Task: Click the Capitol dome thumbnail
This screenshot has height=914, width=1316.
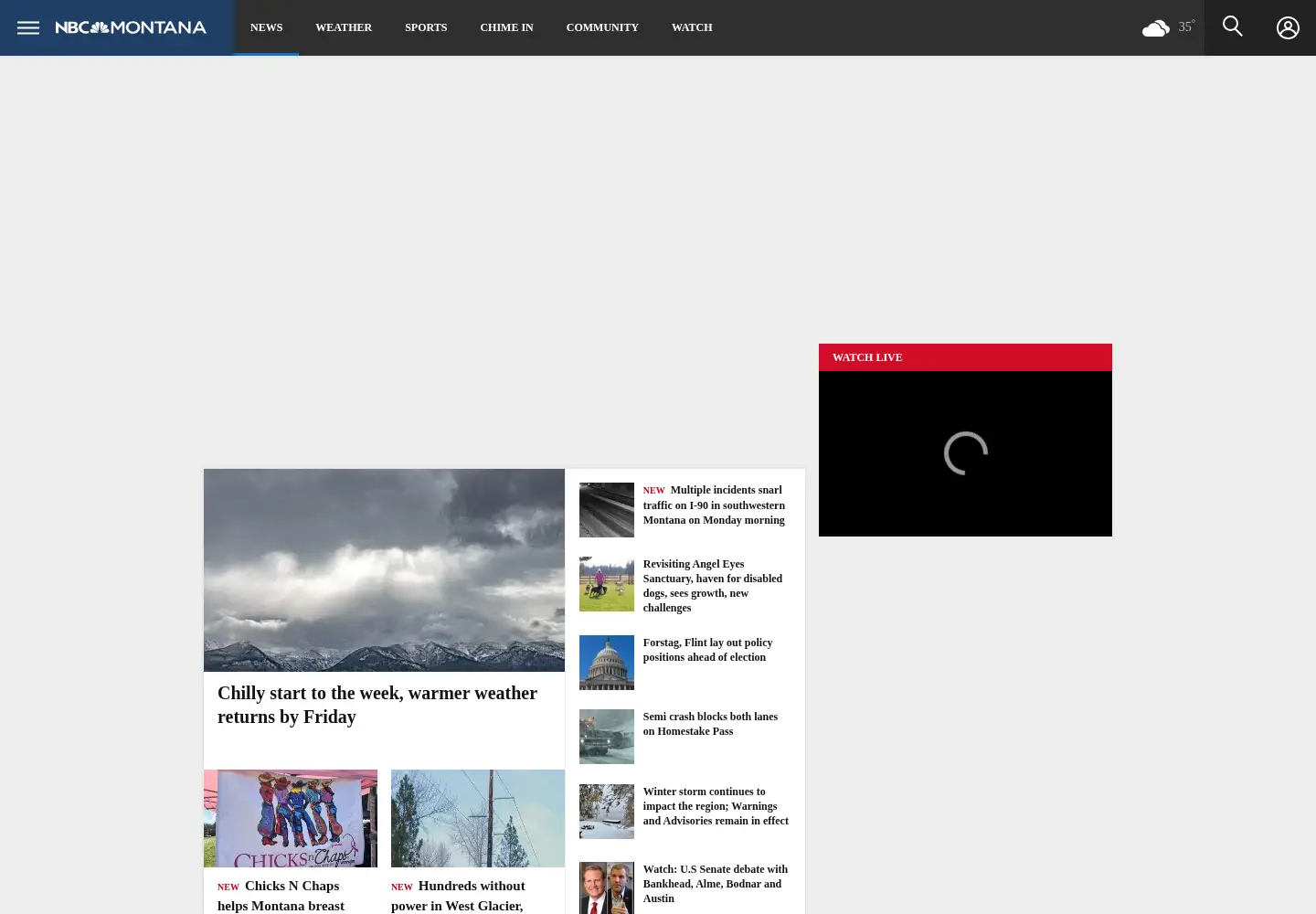Action: (x=606, y=663)
